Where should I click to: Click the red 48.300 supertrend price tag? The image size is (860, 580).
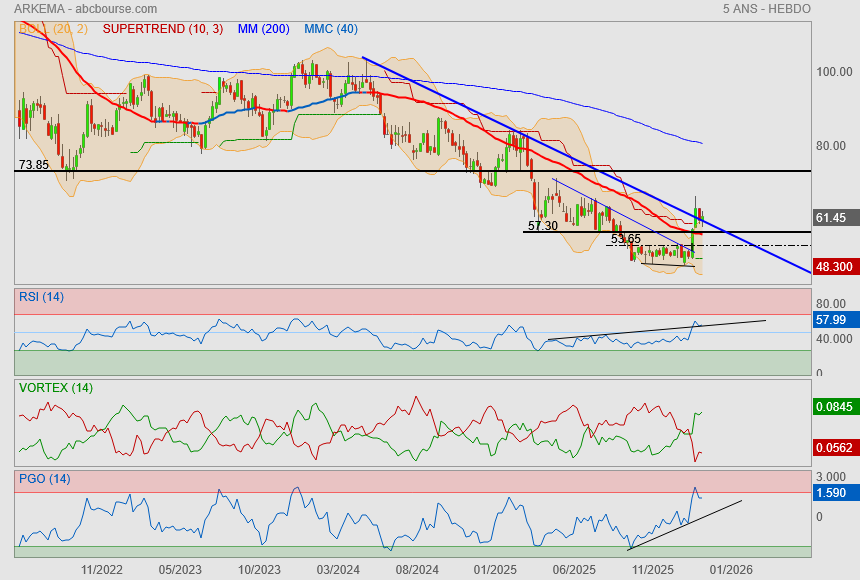pos(834,267)
